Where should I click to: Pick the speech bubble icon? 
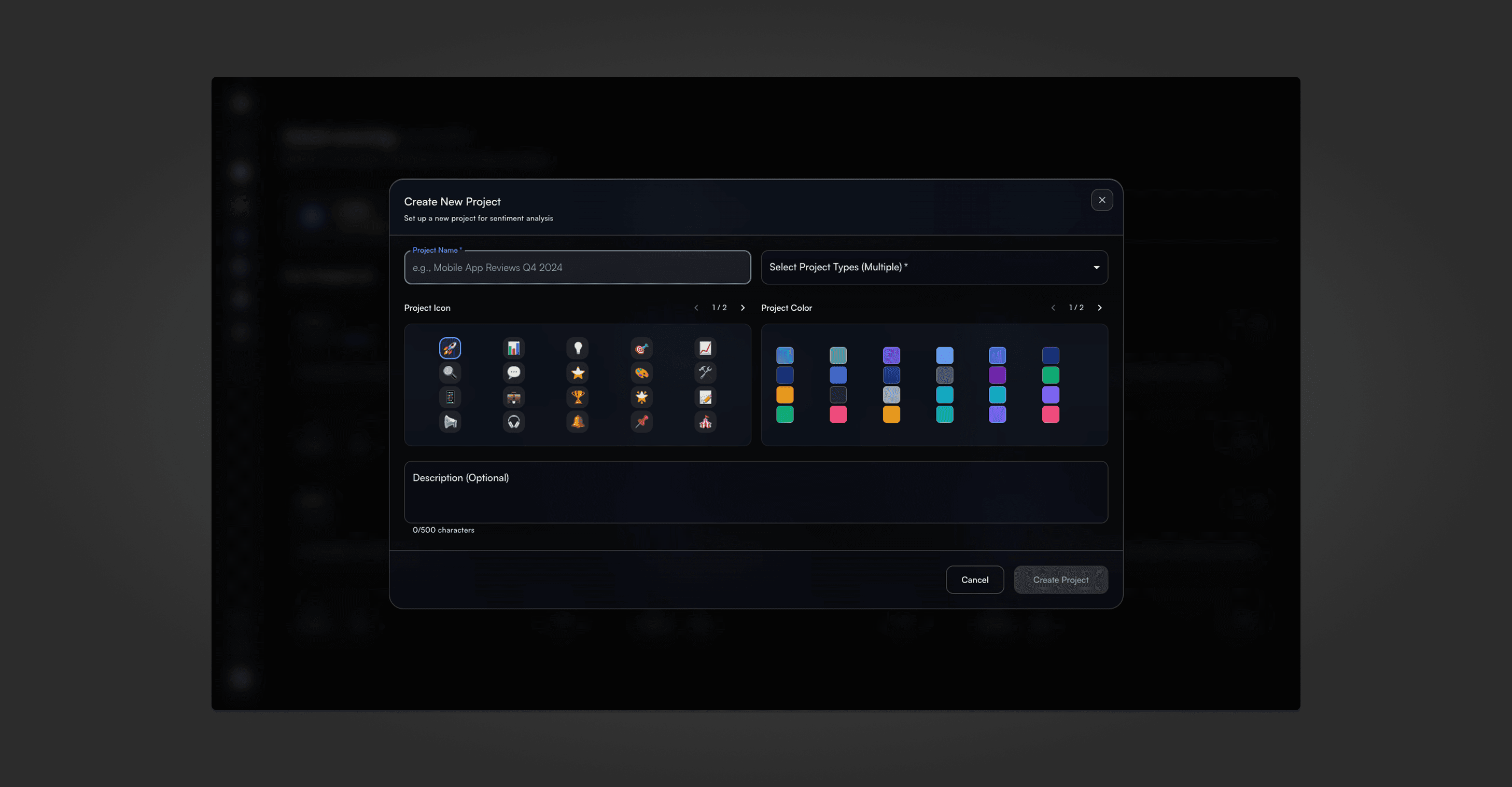click(x=513, y=372)
